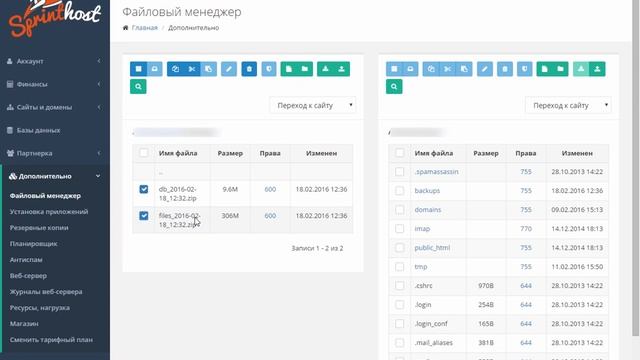Open Журналы веб-сервера in sidebar
640x360 pixels.
(46, 292)
